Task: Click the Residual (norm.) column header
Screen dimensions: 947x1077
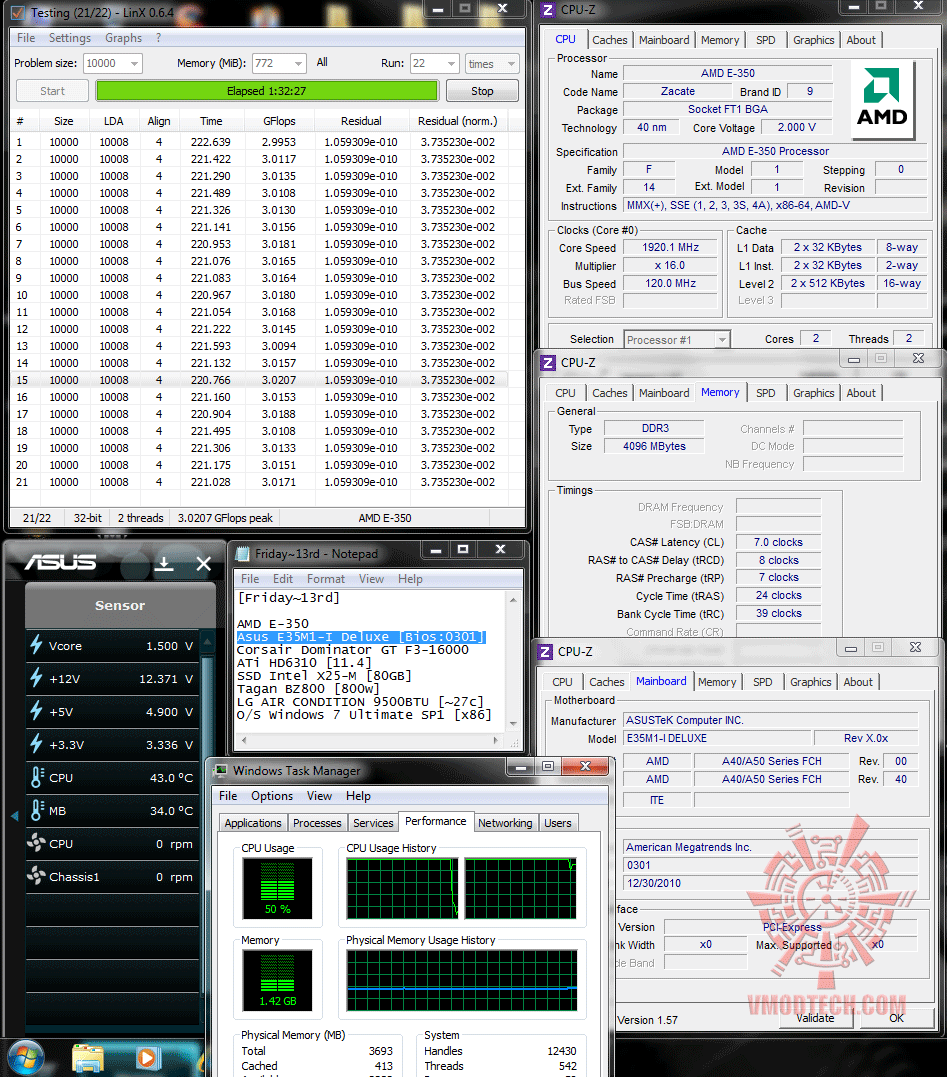Action: [457, 121]
